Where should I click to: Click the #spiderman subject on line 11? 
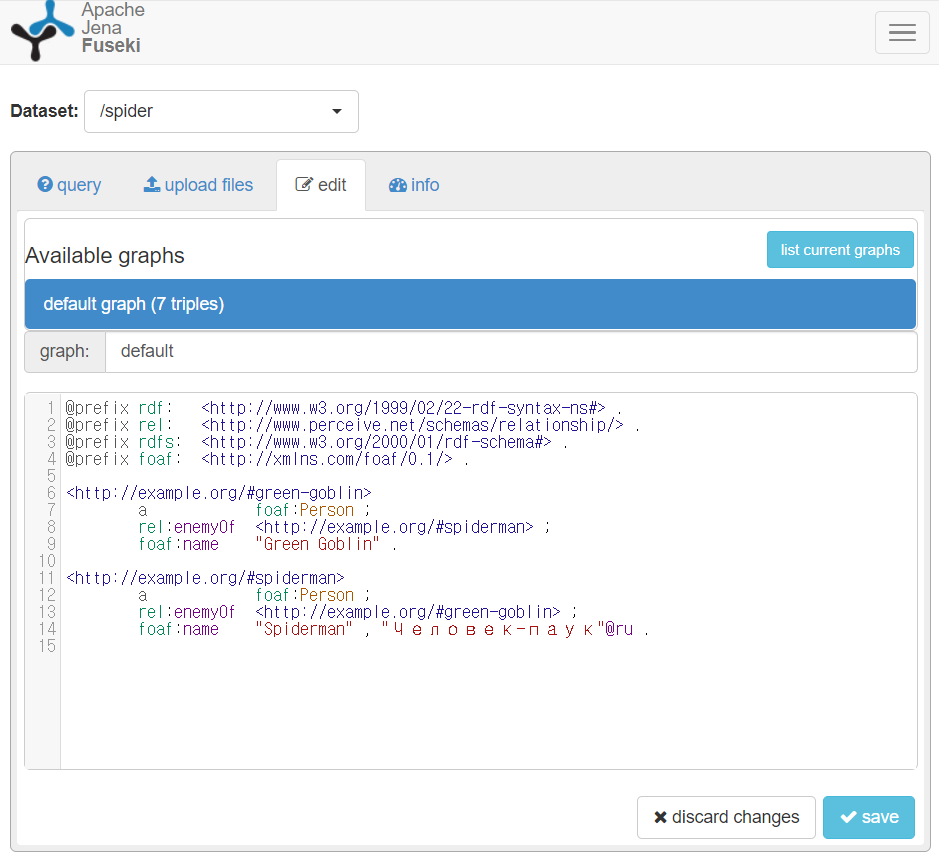(205, 578)
